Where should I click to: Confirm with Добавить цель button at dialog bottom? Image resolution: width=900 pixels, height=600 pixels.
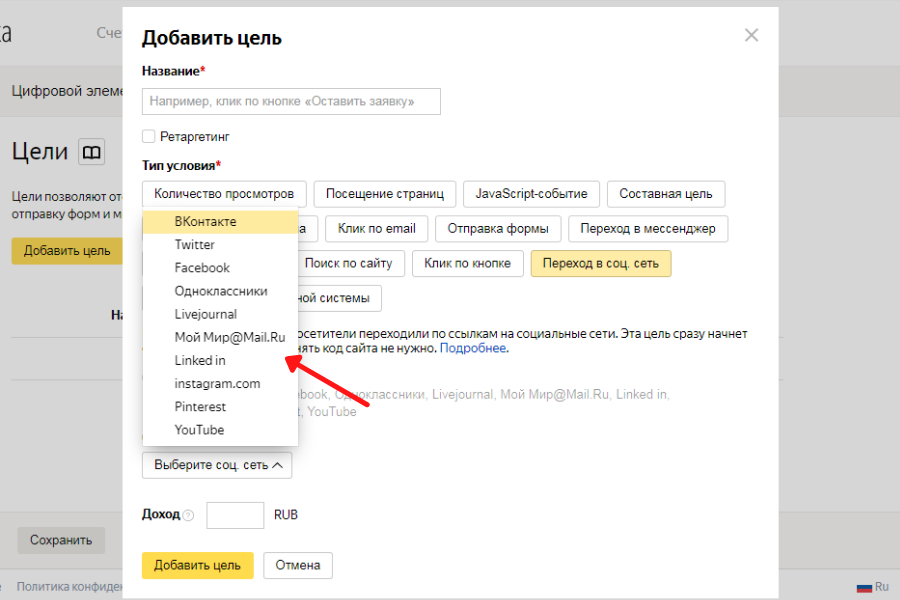(197, 565)
